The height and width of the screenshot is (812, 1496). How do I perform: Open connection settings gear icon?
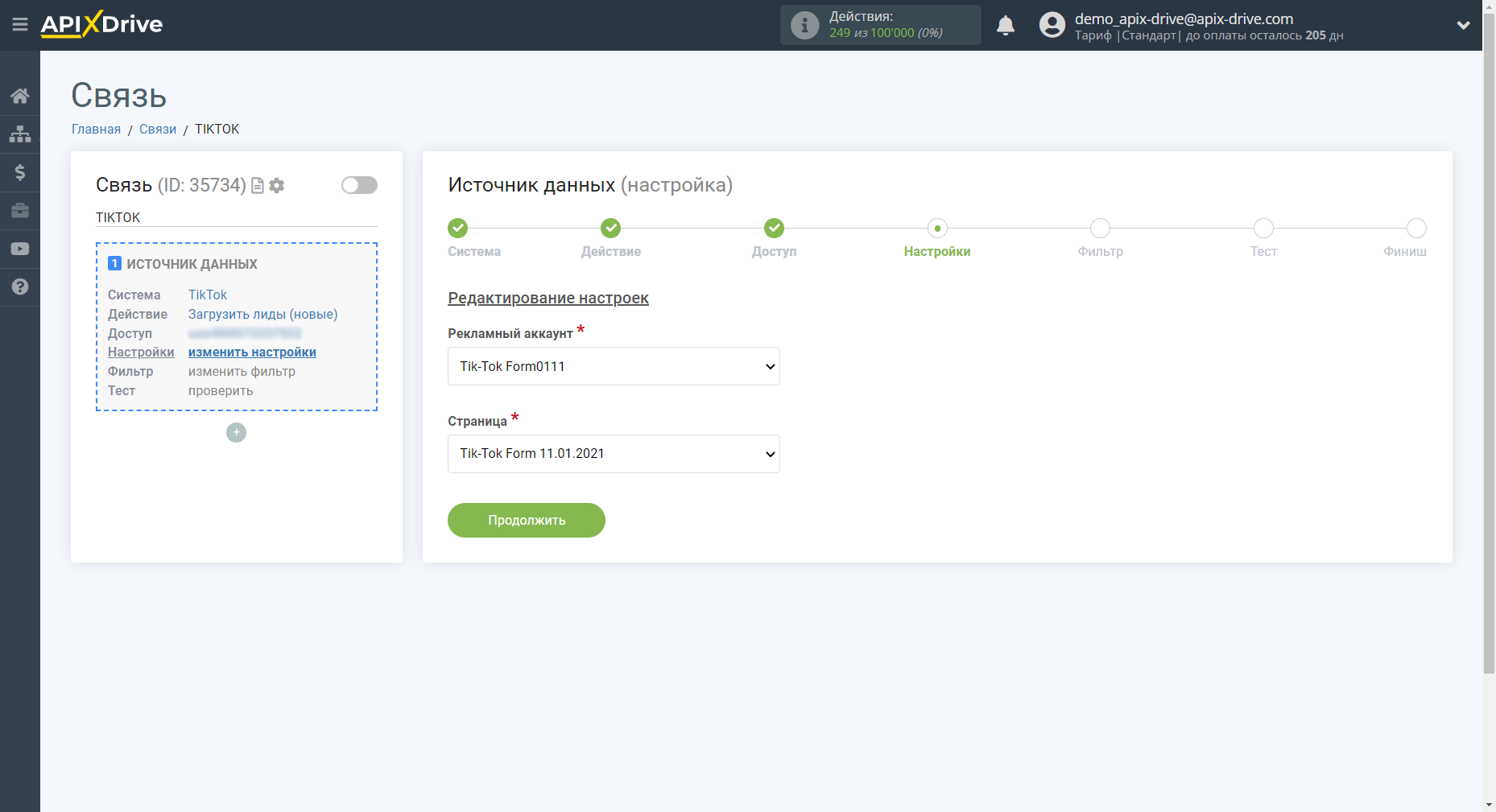click(x=277, y=186)
